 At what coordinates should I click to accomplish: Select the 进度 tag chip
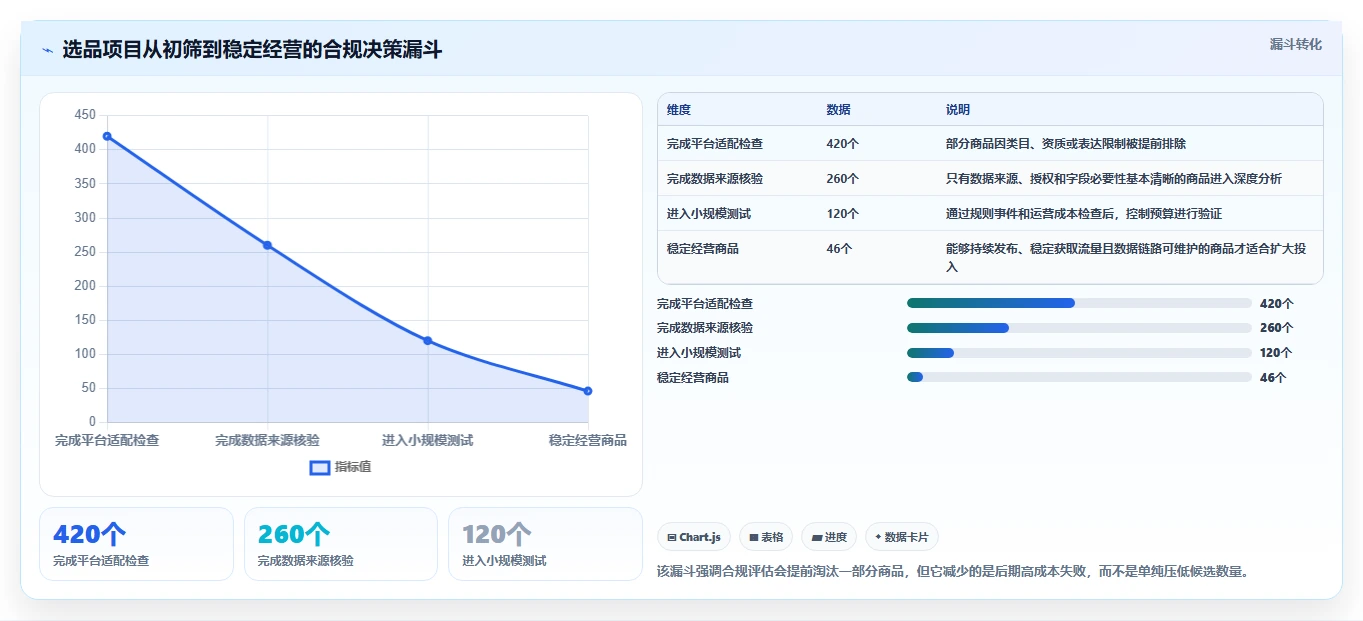click(829, 537)
